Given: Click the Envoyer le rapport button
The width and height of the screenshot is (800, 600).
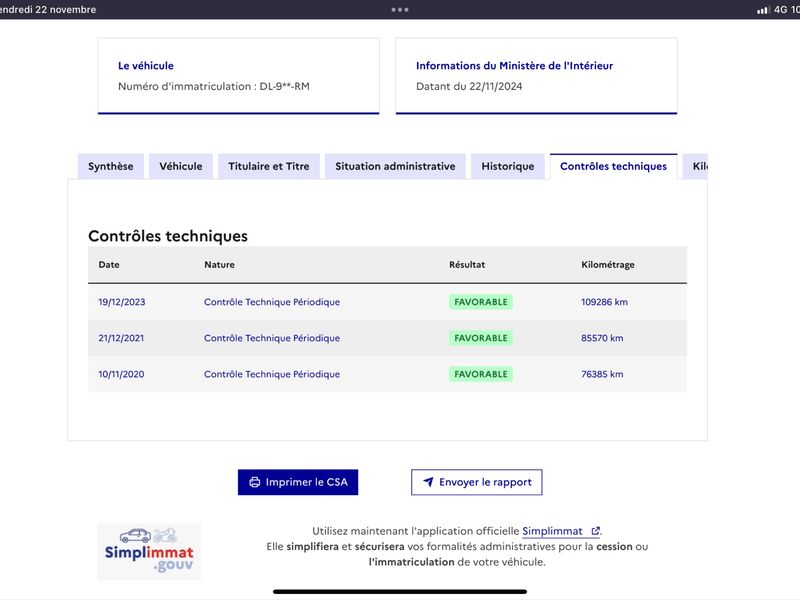Looking at the screenshot, I should 477,482.
